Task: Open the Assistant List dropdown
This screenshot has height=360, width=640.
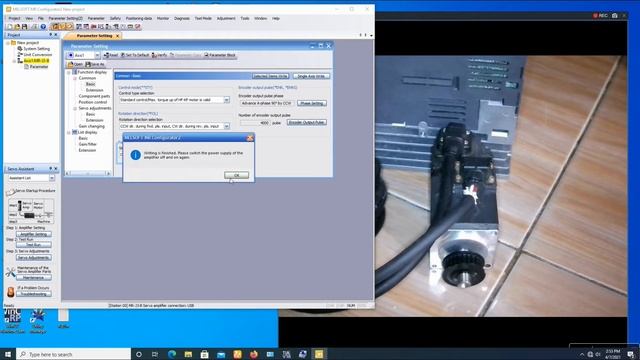Action: (52, 178)
